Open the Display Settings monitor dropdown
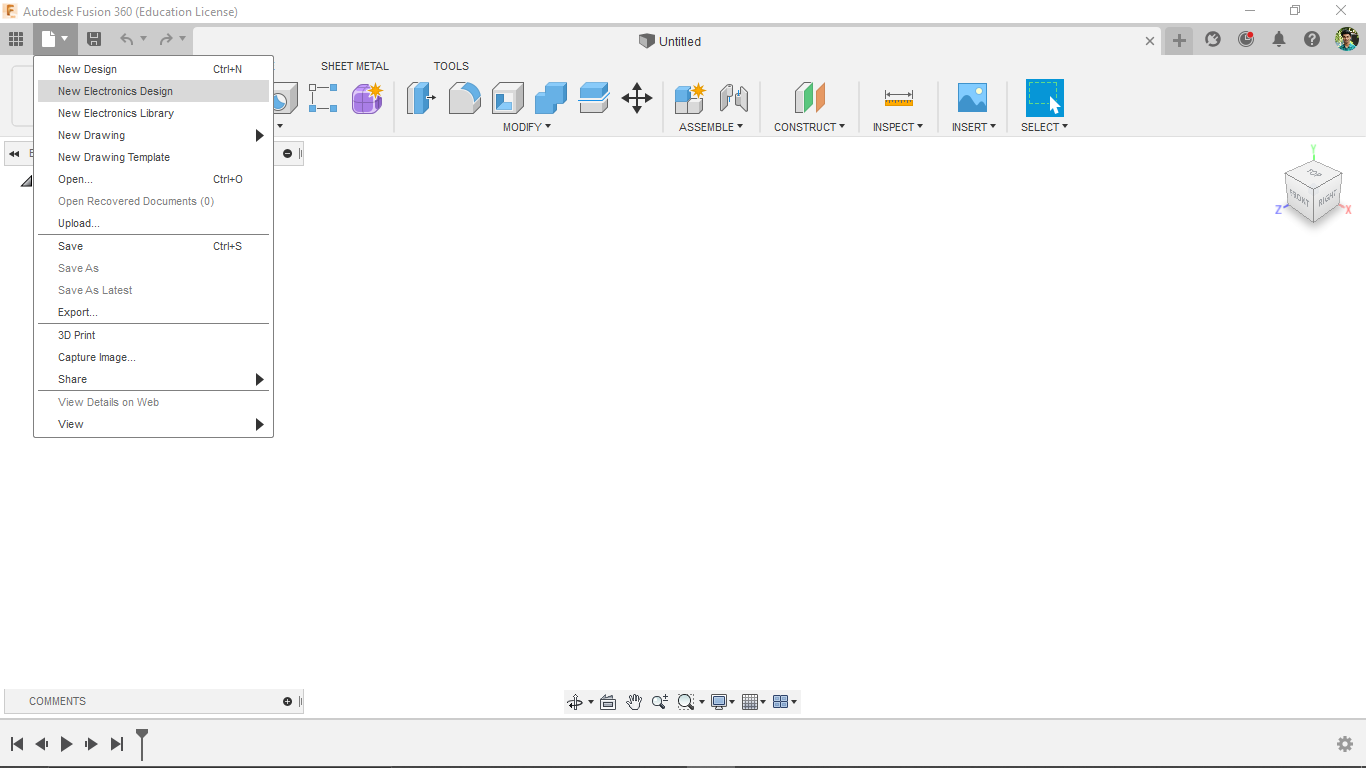1366x768 pixels. coord(723,702)
